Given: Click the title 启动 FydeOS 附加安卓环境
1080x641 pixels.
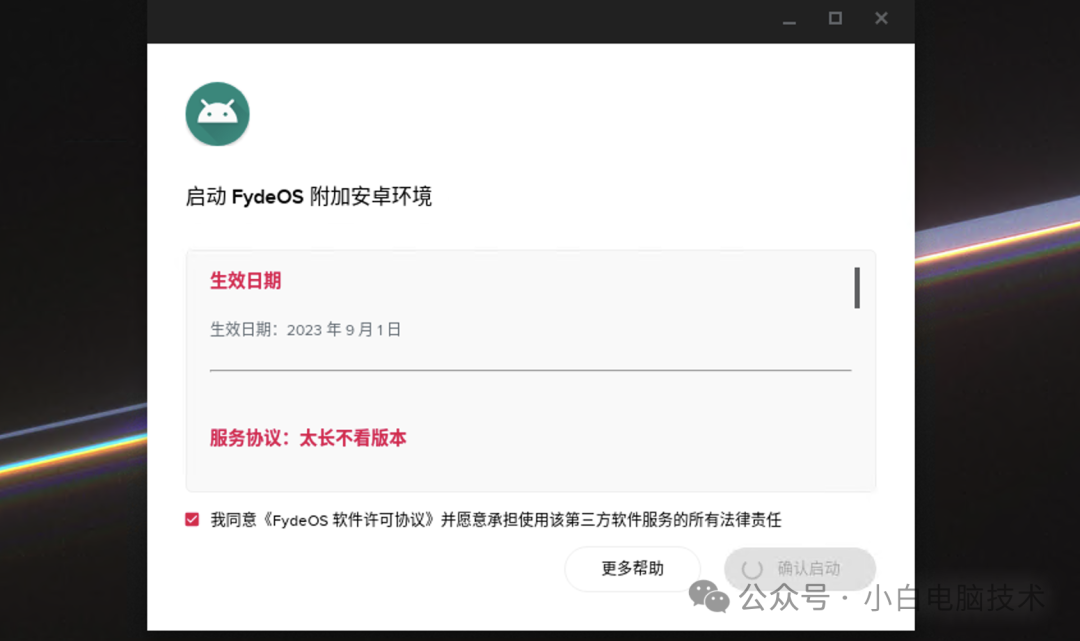Looking at the screenshot, I should pyautogui.click(x=309, y=197).
